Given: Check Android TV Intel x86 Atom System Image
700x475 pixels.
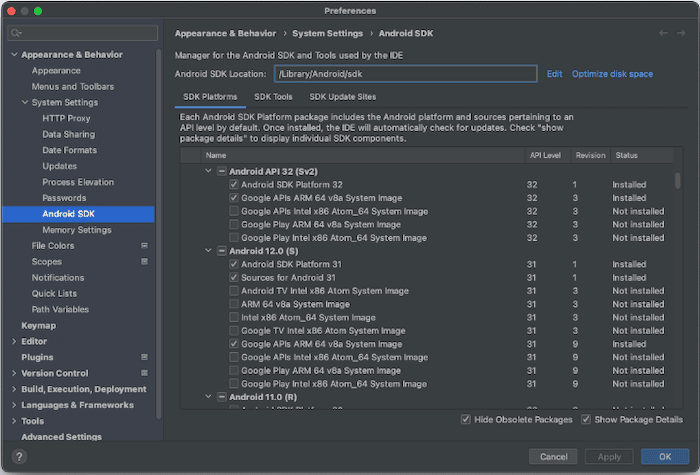Looking at the screenshot, I should pos(233,291).
